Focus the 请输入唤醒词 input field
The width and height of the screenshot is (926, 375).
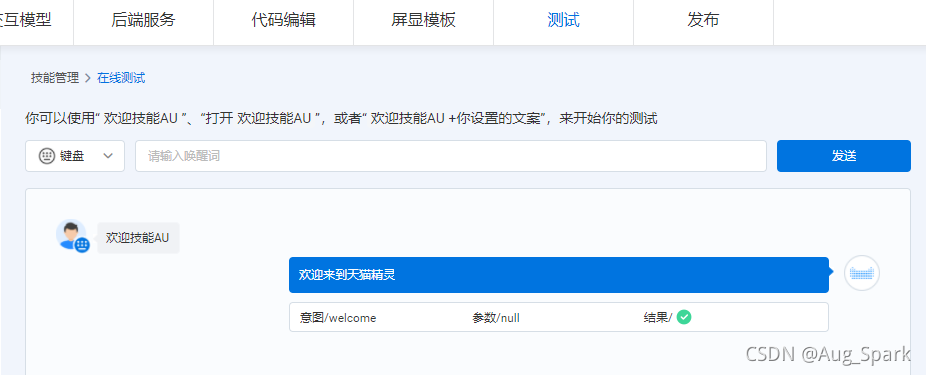pos(451,156)
